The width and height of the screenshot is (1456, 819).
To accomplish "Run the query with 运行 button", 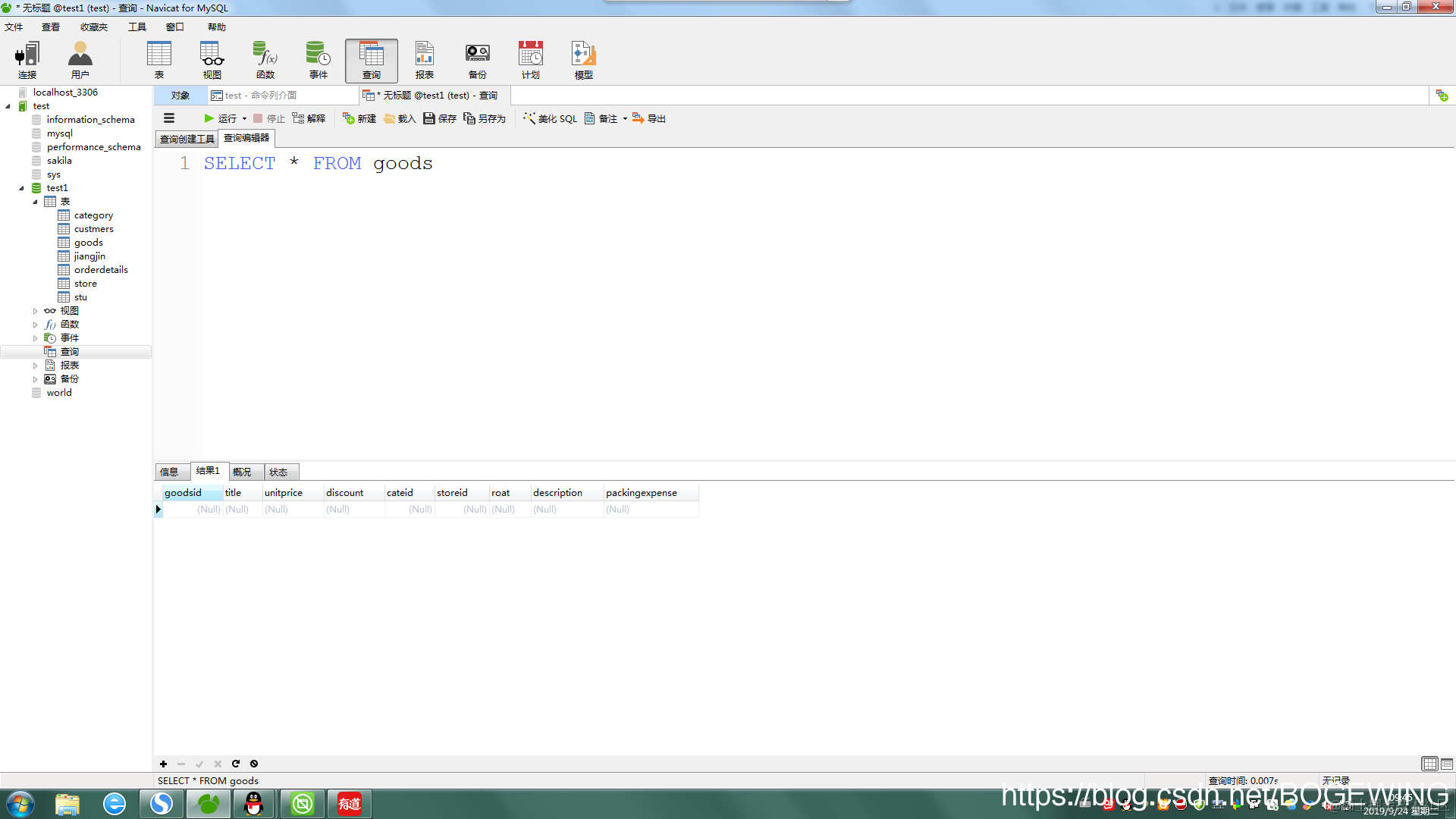I will [x=221, y=118].
